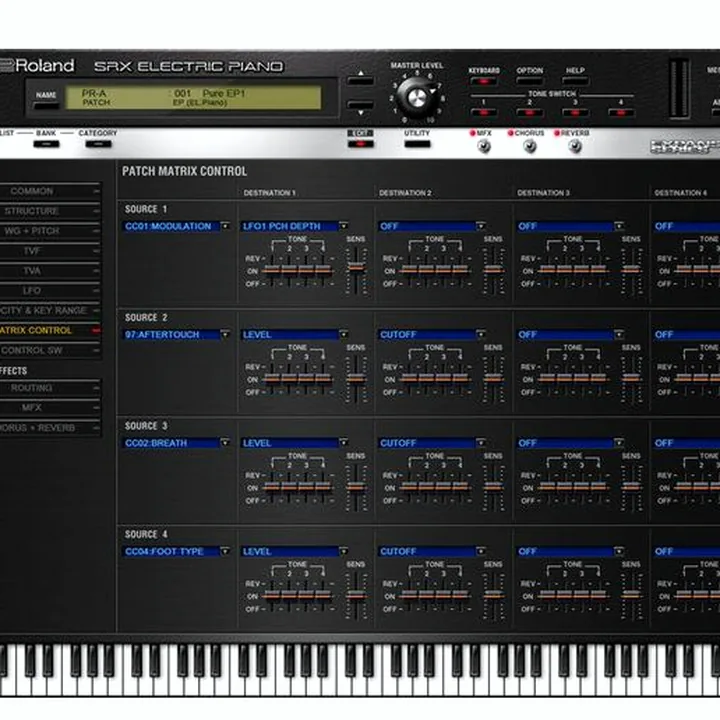Open Source 4 Destination 2 CUTOFF dropdown

(x=432, y=551)
